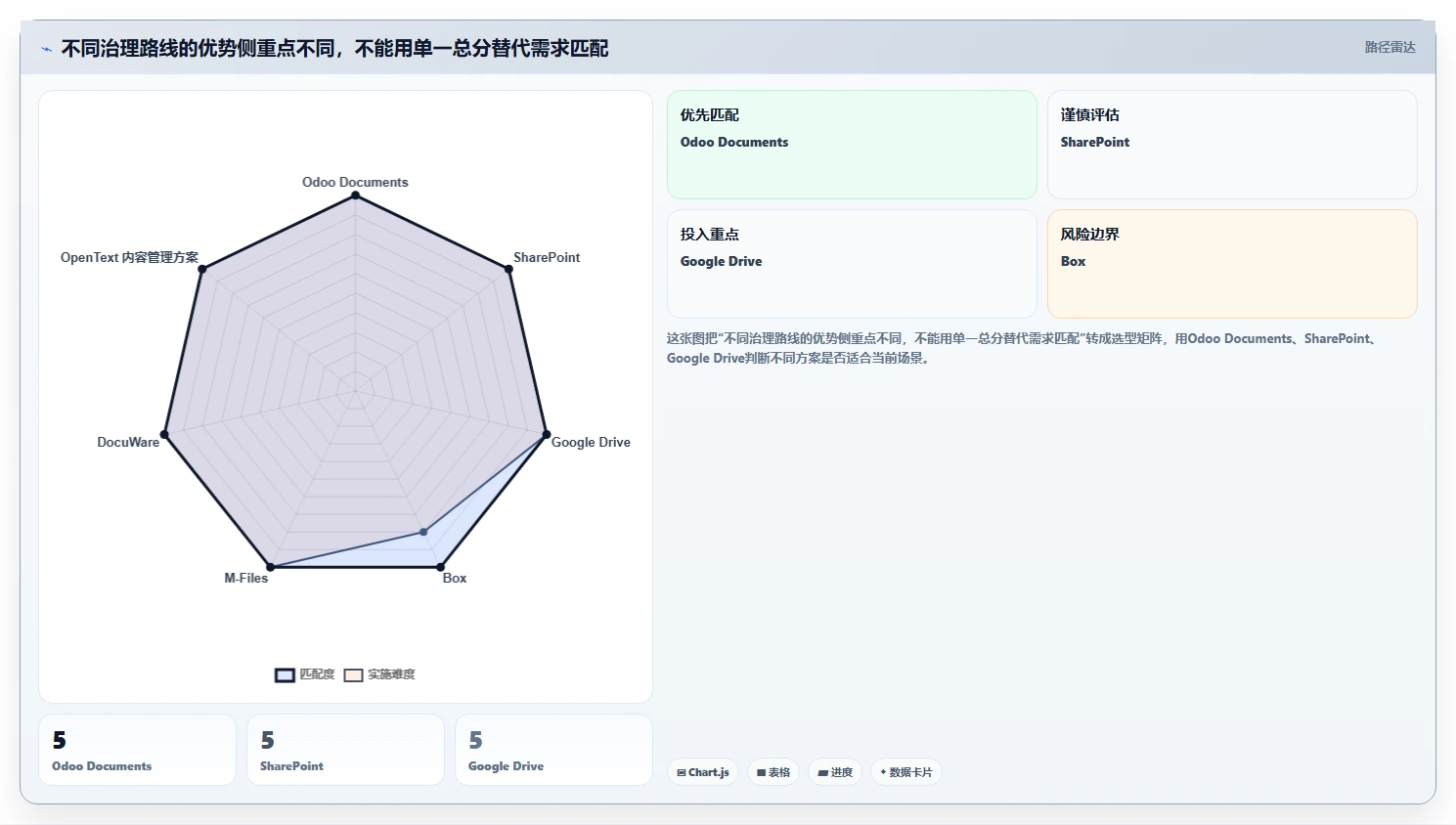Viewport: 1456px width, 825px height.
Task: Click the SharePoint axis label on radar chart
Action: [x=547, y=257]
